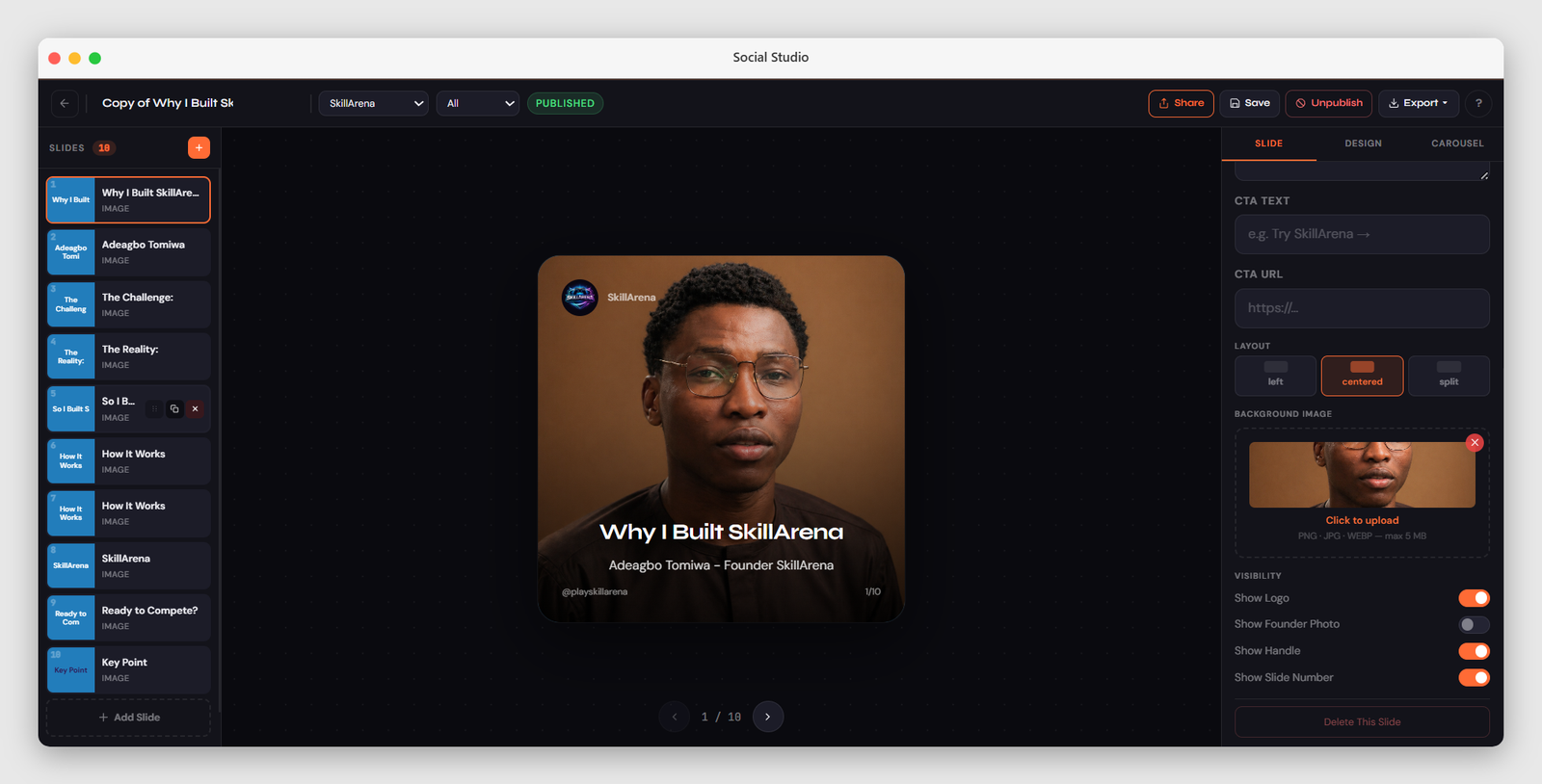Select the centered layout option

(1362, 376)
